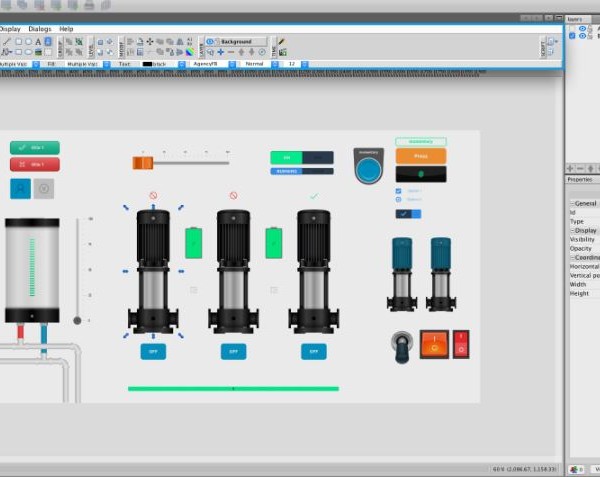600x477 pixels.
Task: Click the orange horizontal slider handle
Action: point(143,163)
